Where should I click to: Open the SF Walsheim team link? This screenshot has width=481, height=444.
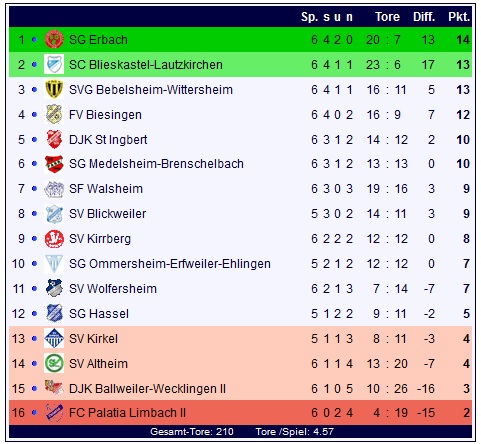tap(106, 189)
